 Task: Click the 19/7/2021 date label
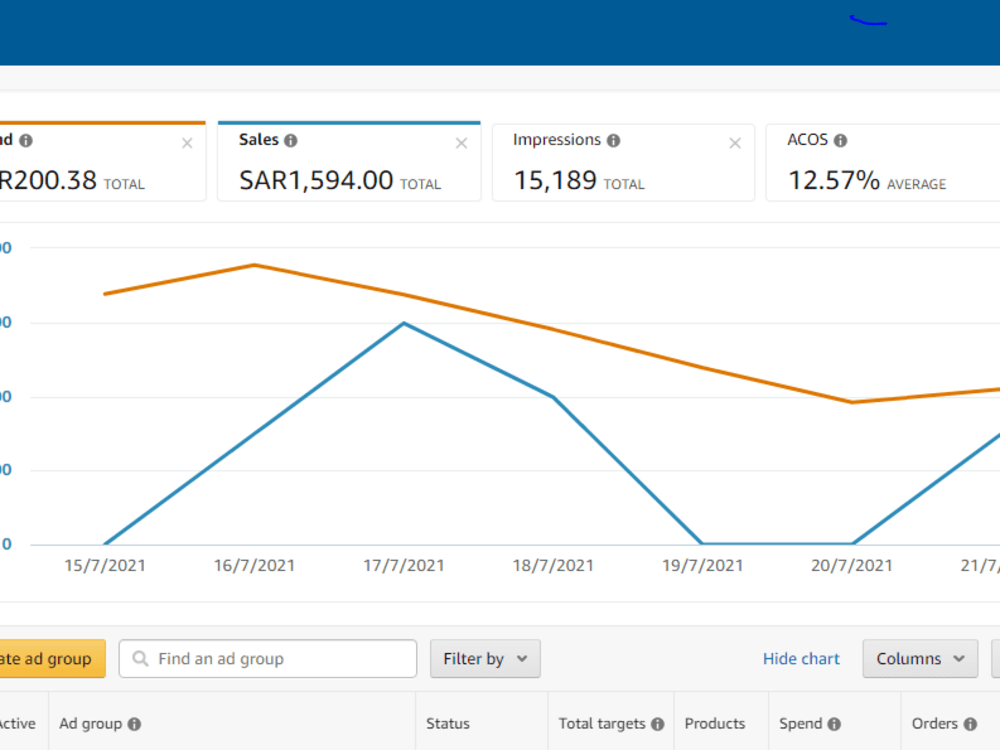(703, 566)
